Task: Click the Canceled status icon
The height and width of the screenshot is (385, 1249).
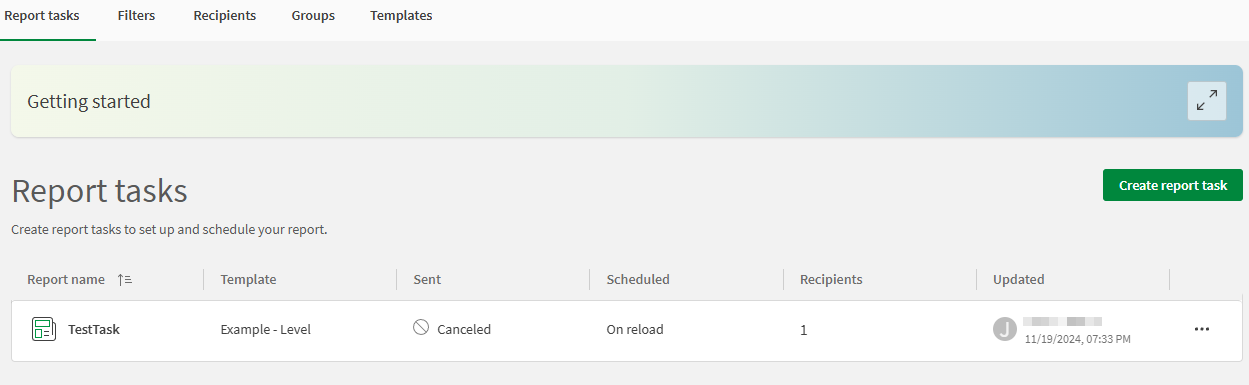Action: click(x=421, y=328)
